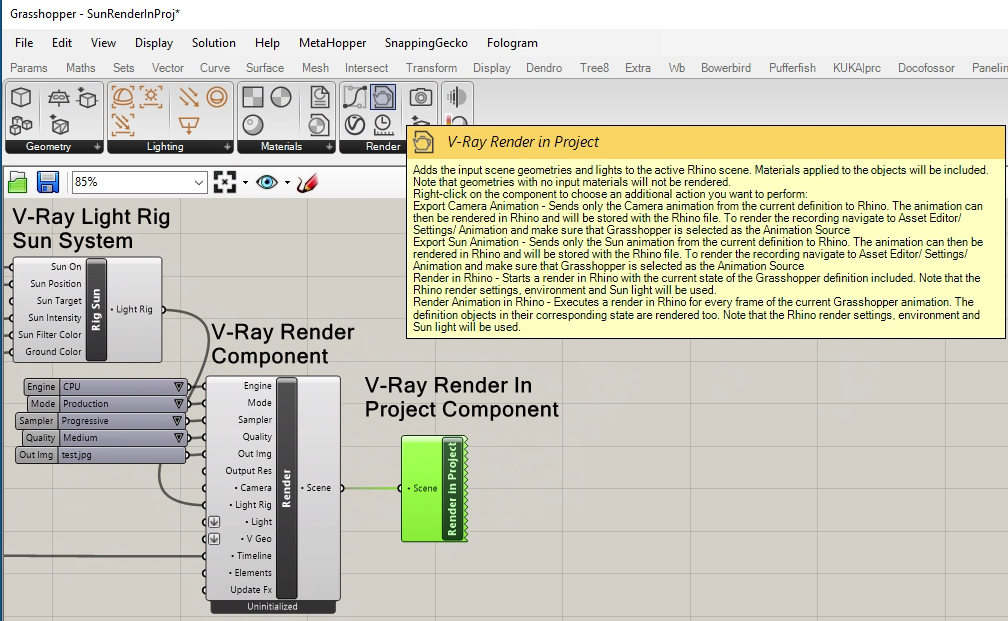This screenshot has width=1008, height=621.
Task: Select the Spot Light trapezoid icon
Action: coord(188,125)
